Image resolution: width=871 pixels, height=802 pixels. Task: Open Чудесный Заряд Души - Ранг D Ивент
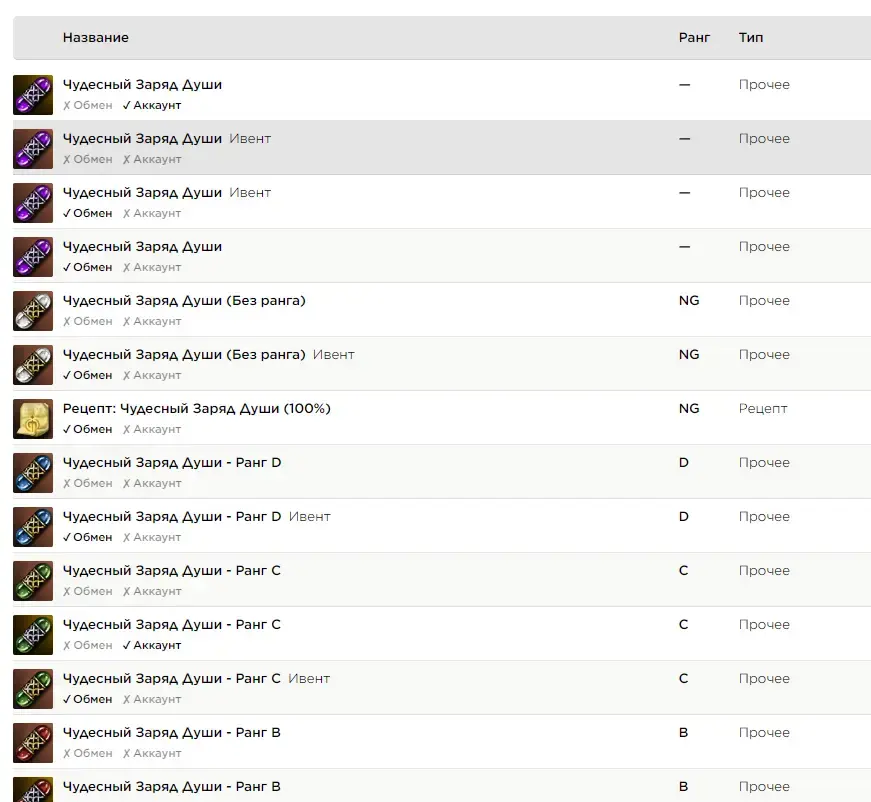[172, 517]
